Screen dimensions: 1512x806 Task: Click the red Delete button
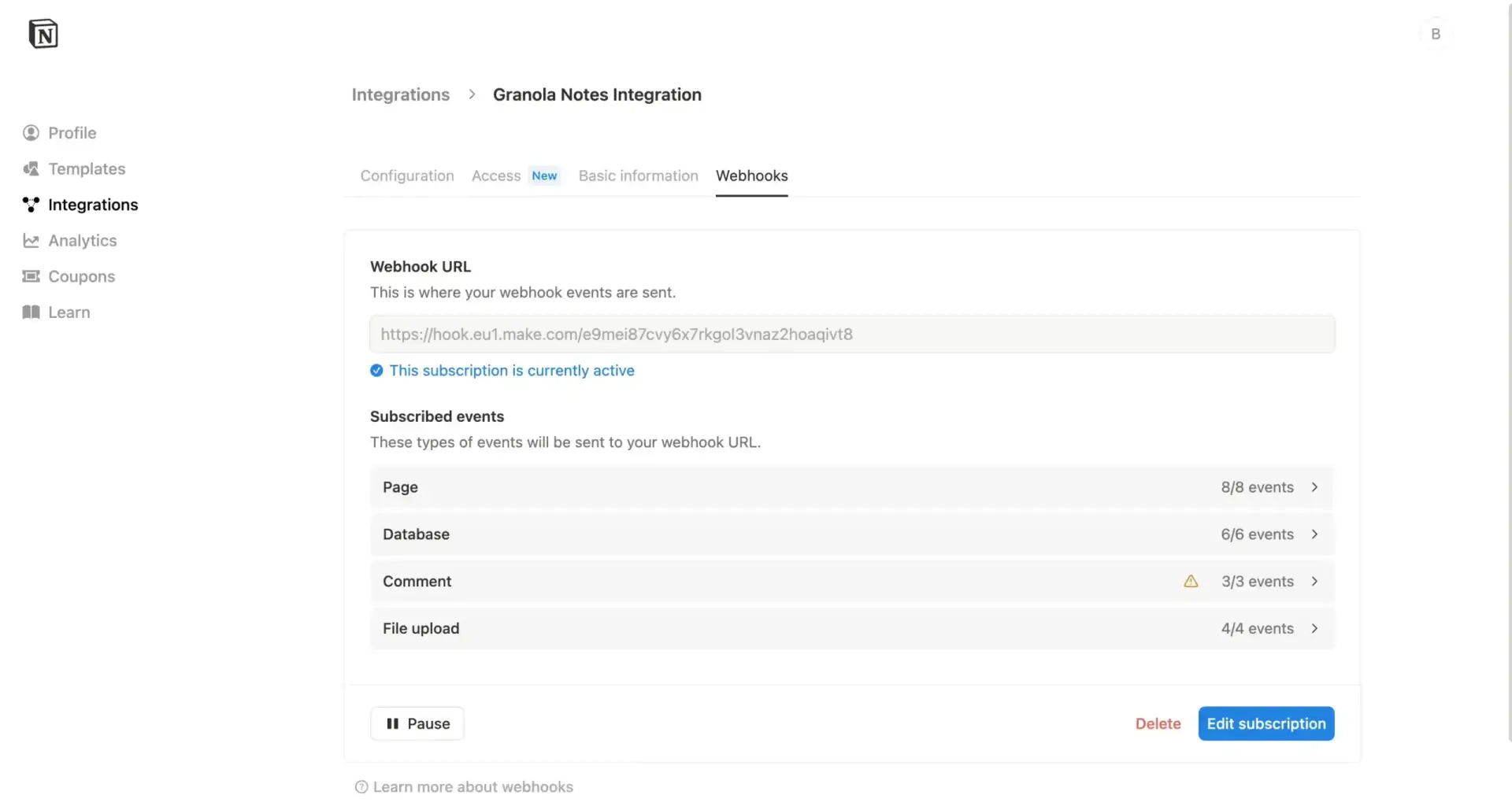tap(1158, 724)
